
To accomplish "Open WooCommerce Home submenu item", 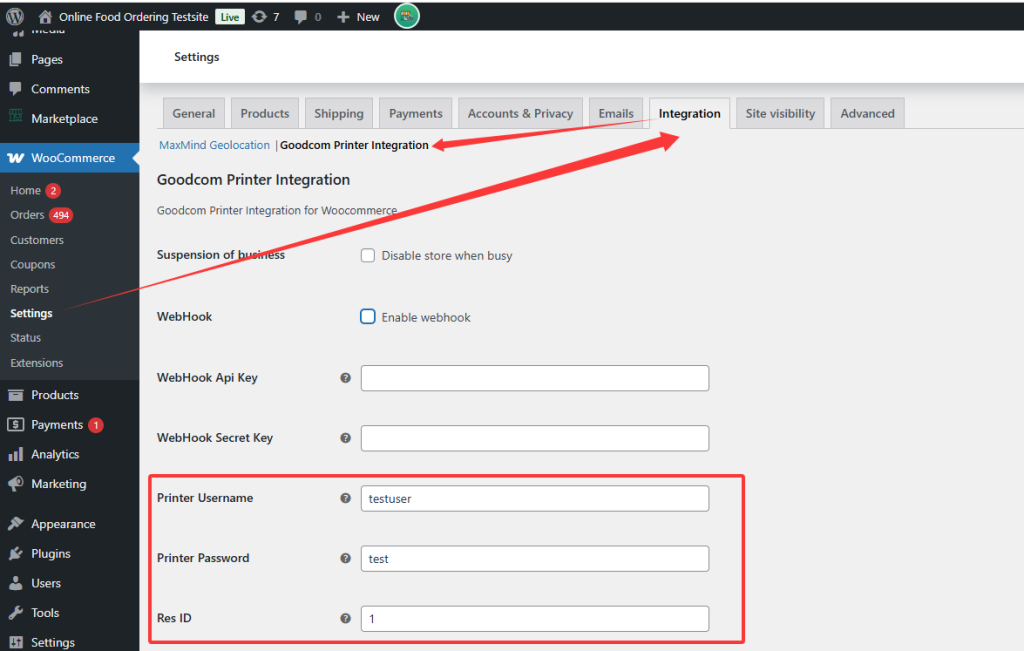I will 25,191.
